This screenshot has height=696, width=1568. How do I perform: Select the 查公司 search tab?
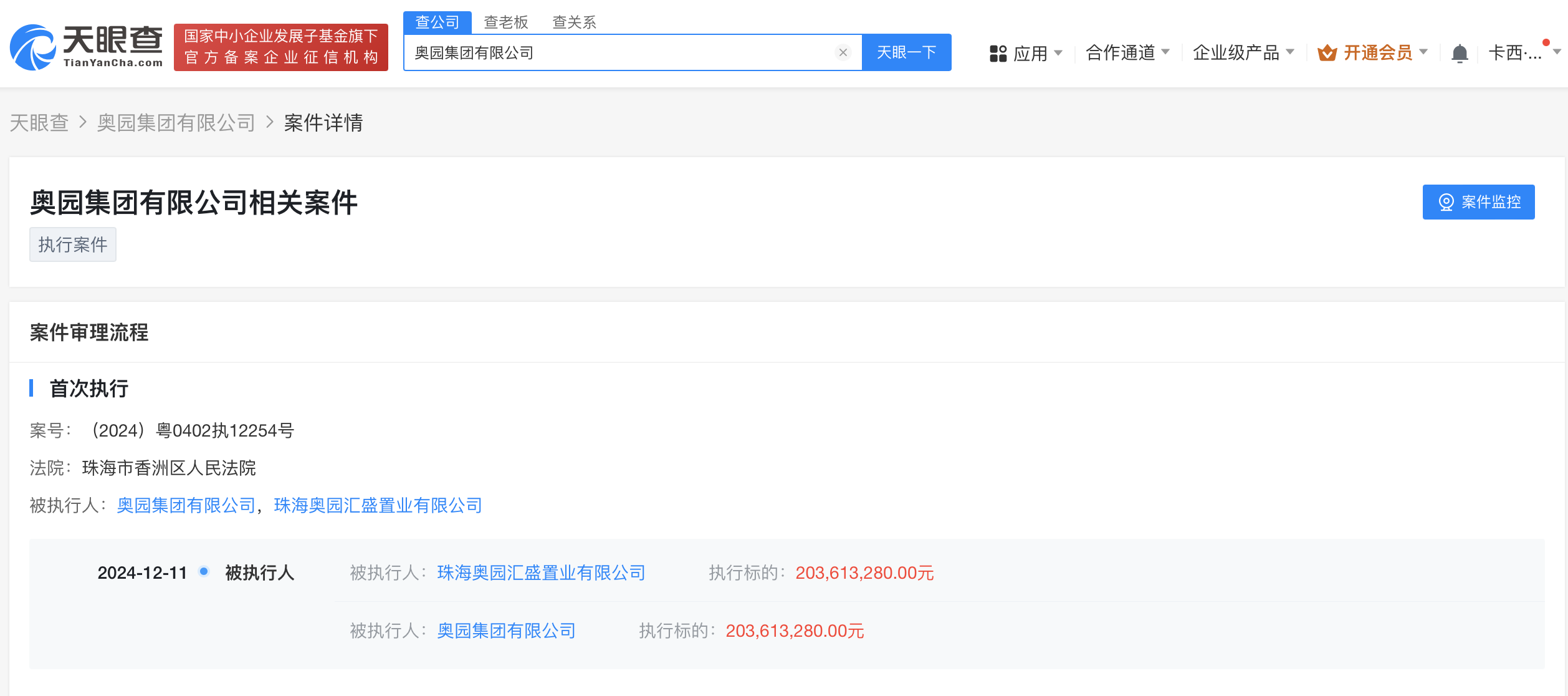coord(437,22)
